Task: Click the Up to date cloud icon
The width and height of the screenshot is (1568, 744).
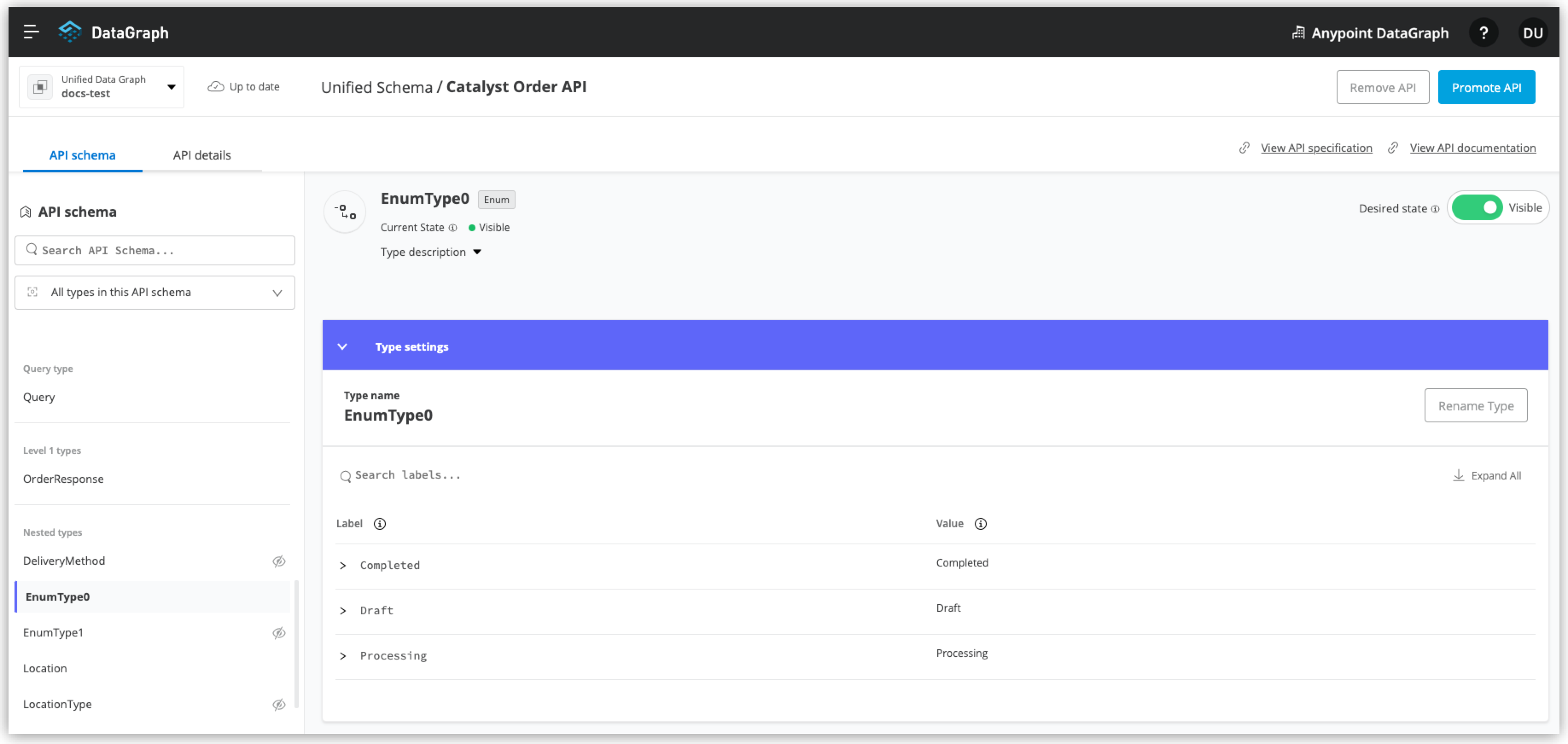Action: point(216,86)
